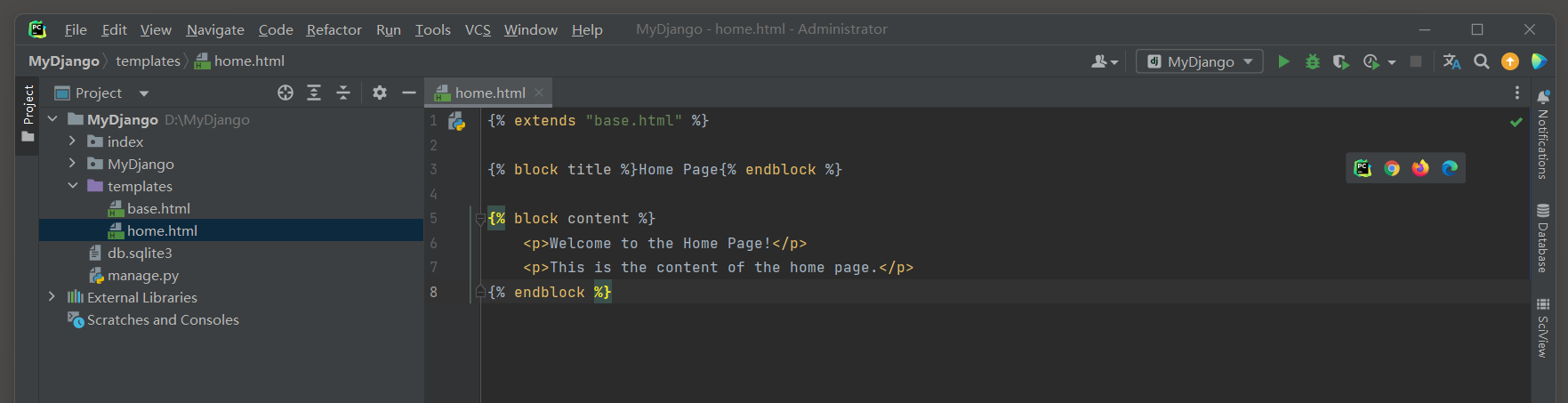Collapse all in the Project panel
Viewport: 1568px width, 403px height.
click(x=343, y=93)
